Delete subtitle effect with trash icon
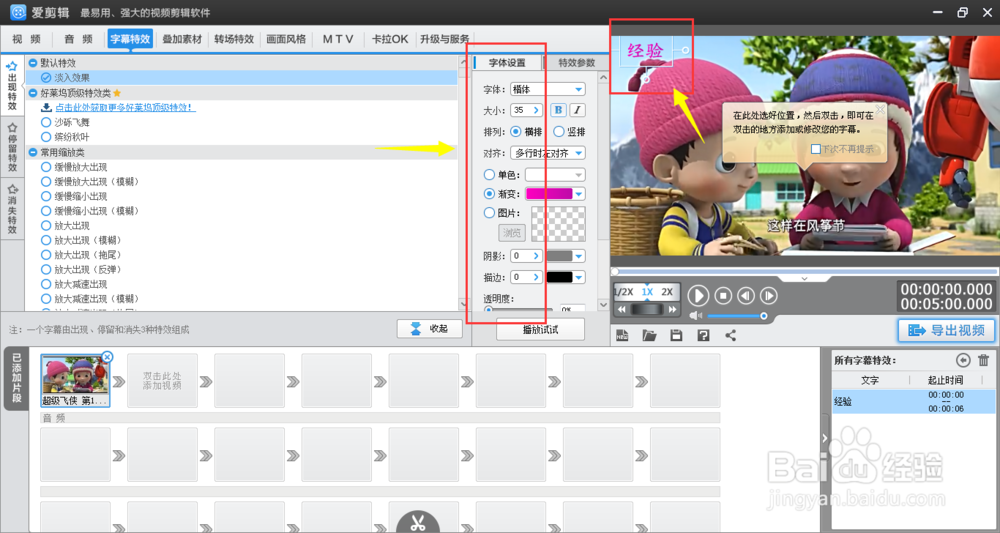 click(x=983, y=360)
